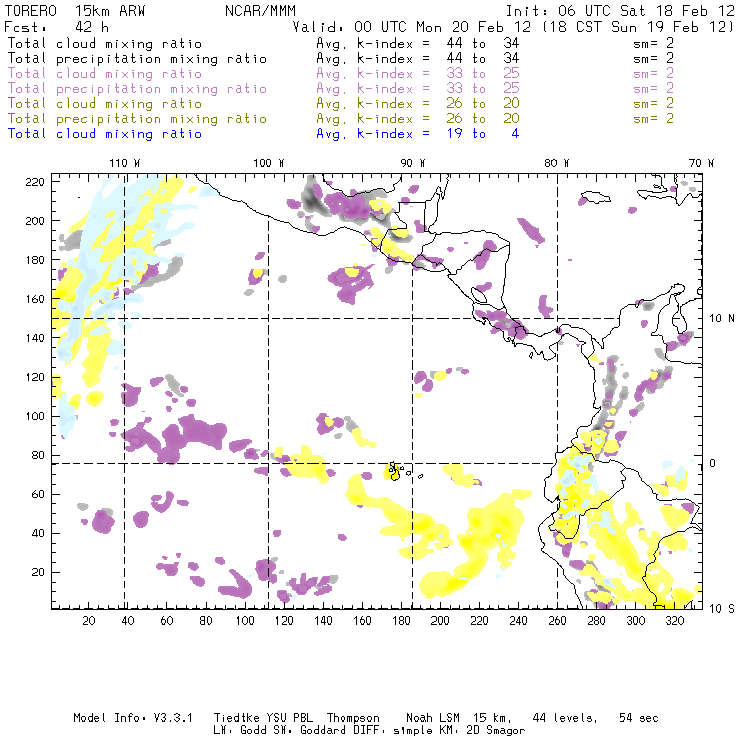
Task: Click the 'Fcst: 42 h' forecast hour text
Action: [57, 27]
